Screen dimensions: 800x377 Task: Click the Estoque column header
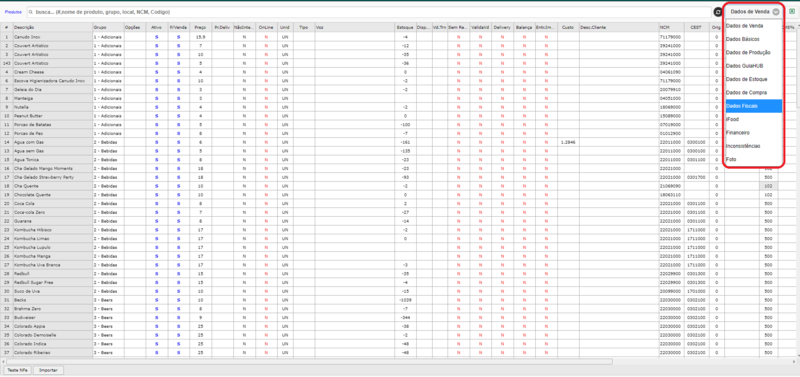pyautogui.click(x=405, y=28)
